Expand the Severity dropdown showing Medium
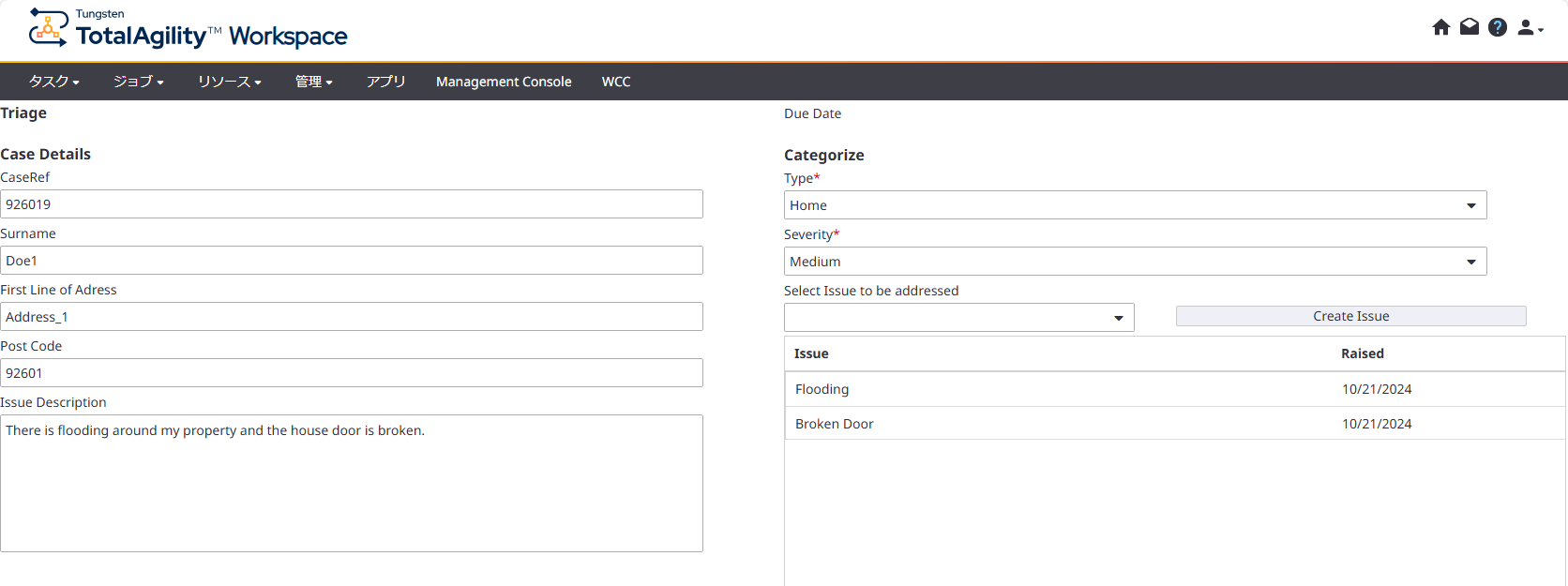Viewport: 1568px width, 586px height. coord(1135,262)
